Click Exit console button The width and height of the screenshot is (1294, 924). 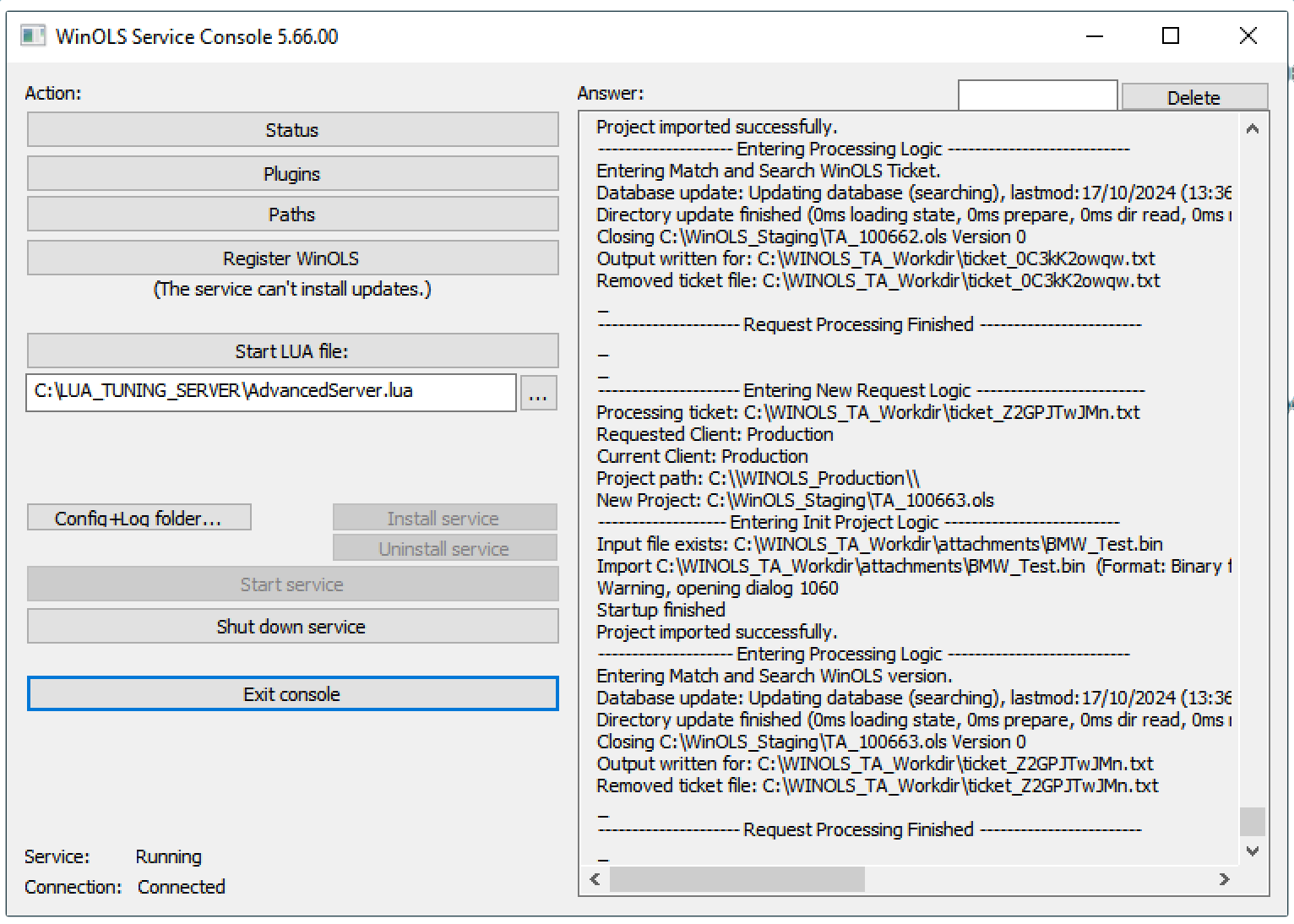tap(292, 694)
